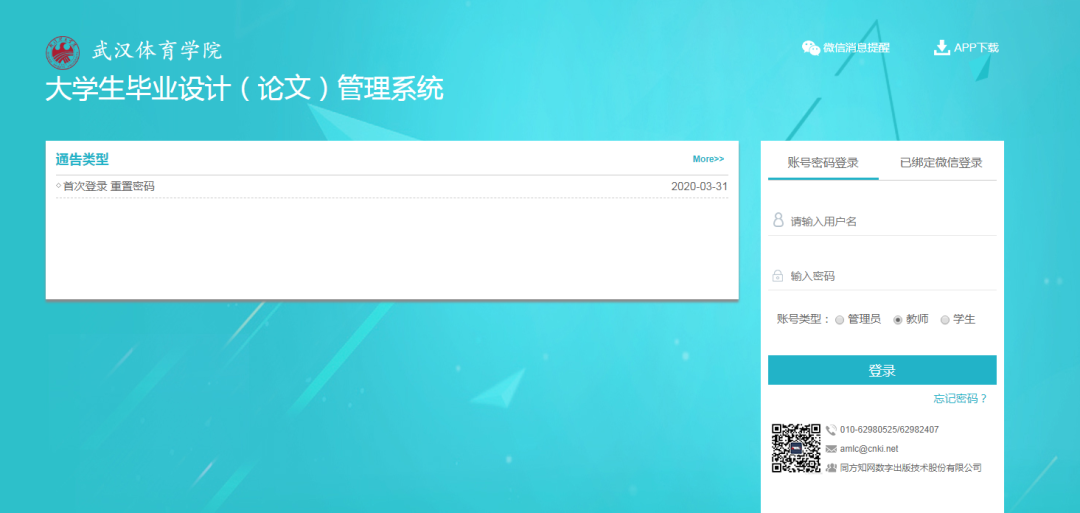1080x513 pixels.
Task: Pick the 学生 account type radio button
Action: [945, 320]
